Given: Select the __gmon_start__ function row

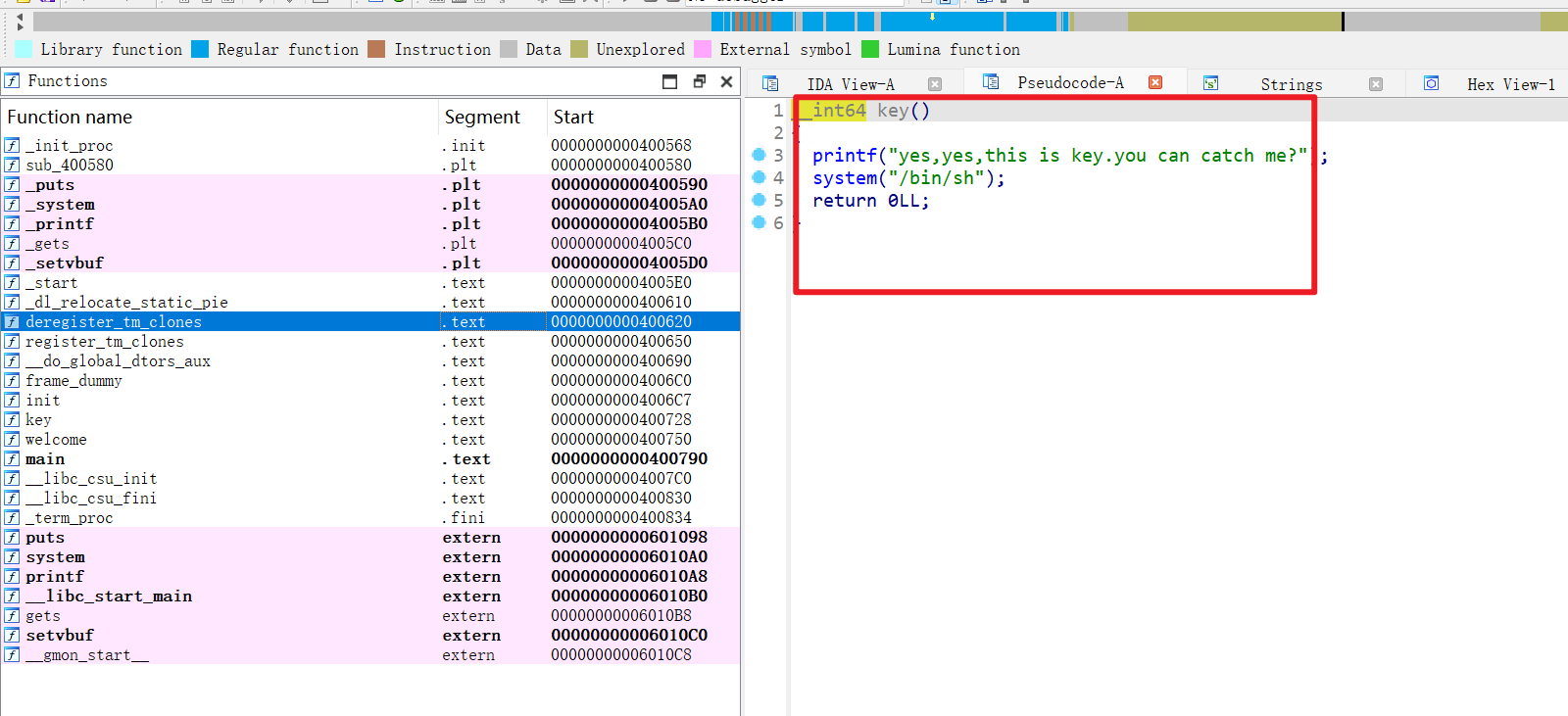Looking at the screenshot, I should [370, 654].
